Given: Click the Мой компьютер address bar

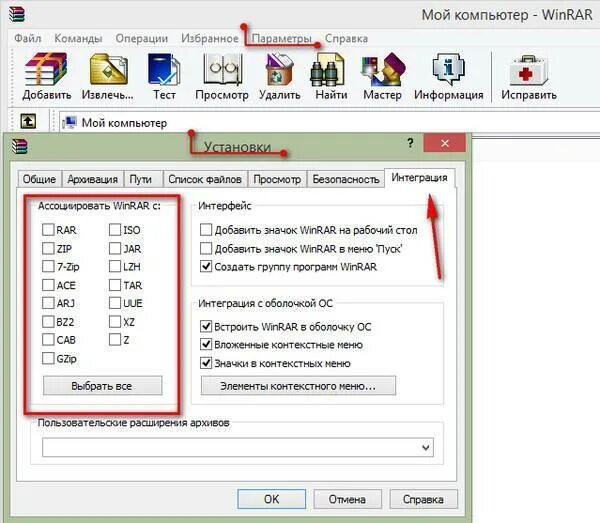Looking at the screenshot, I should (329, 122).
